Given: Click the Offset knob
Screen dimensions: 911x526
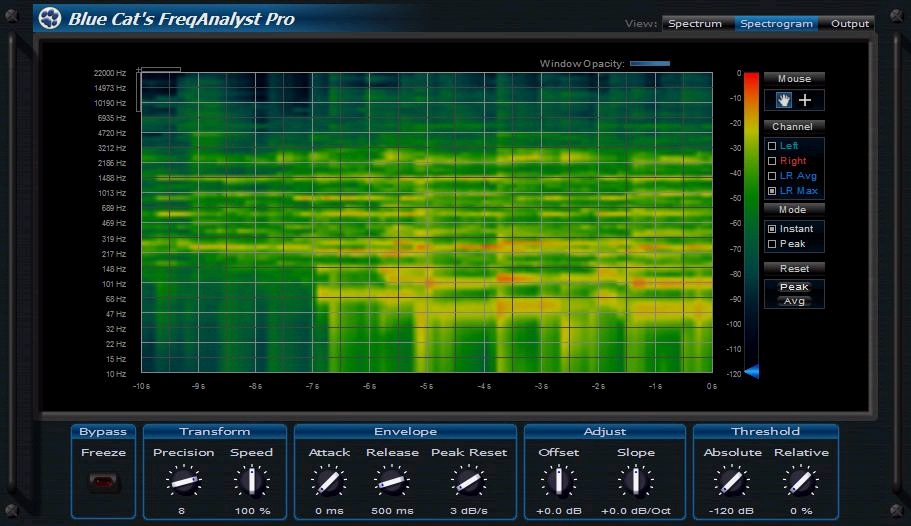Looking at the screenshot, I should point(559,482).
